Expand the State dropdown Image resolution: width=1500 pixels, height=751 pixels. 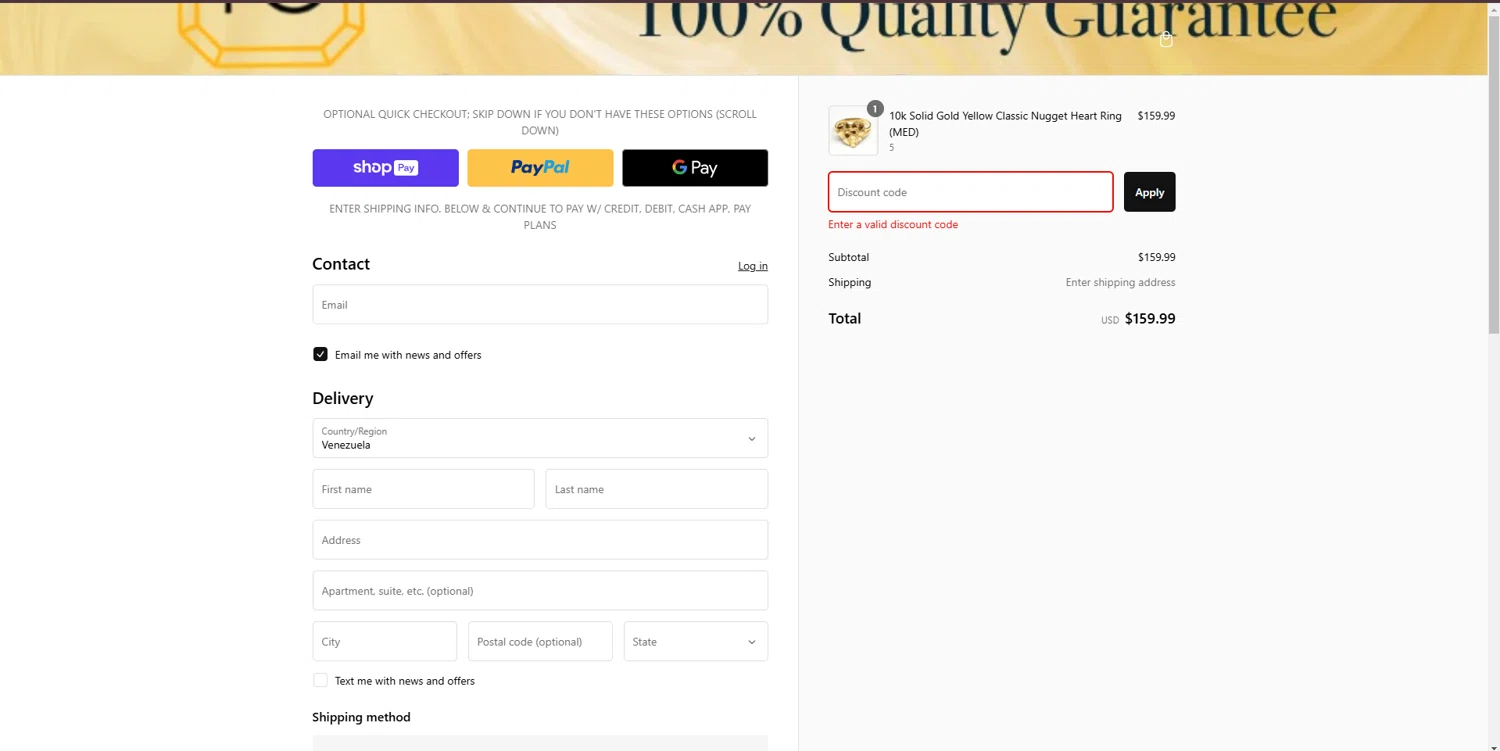[696, 642]
